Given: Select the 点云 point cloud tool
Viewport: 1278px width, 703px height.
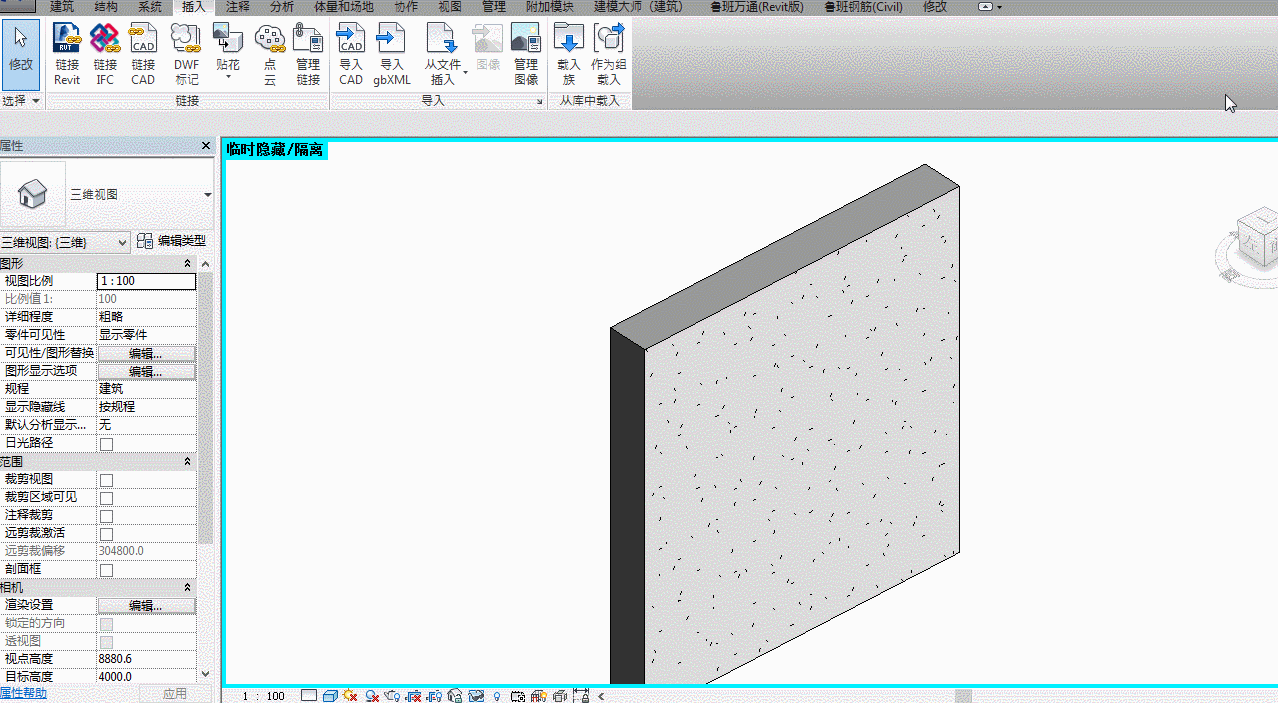Looking at the screenshot, I should (x=270, y=54).
